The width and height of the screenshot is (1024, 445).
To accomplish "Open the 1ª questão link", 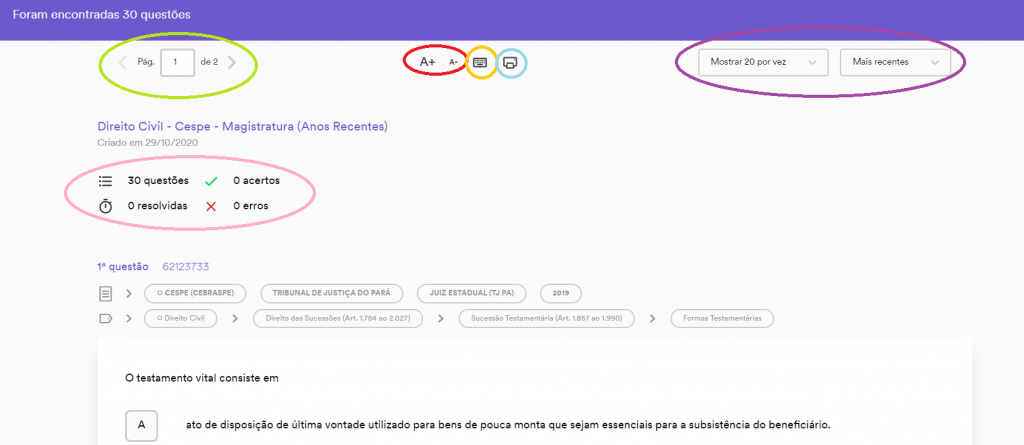I will point(123,267).
